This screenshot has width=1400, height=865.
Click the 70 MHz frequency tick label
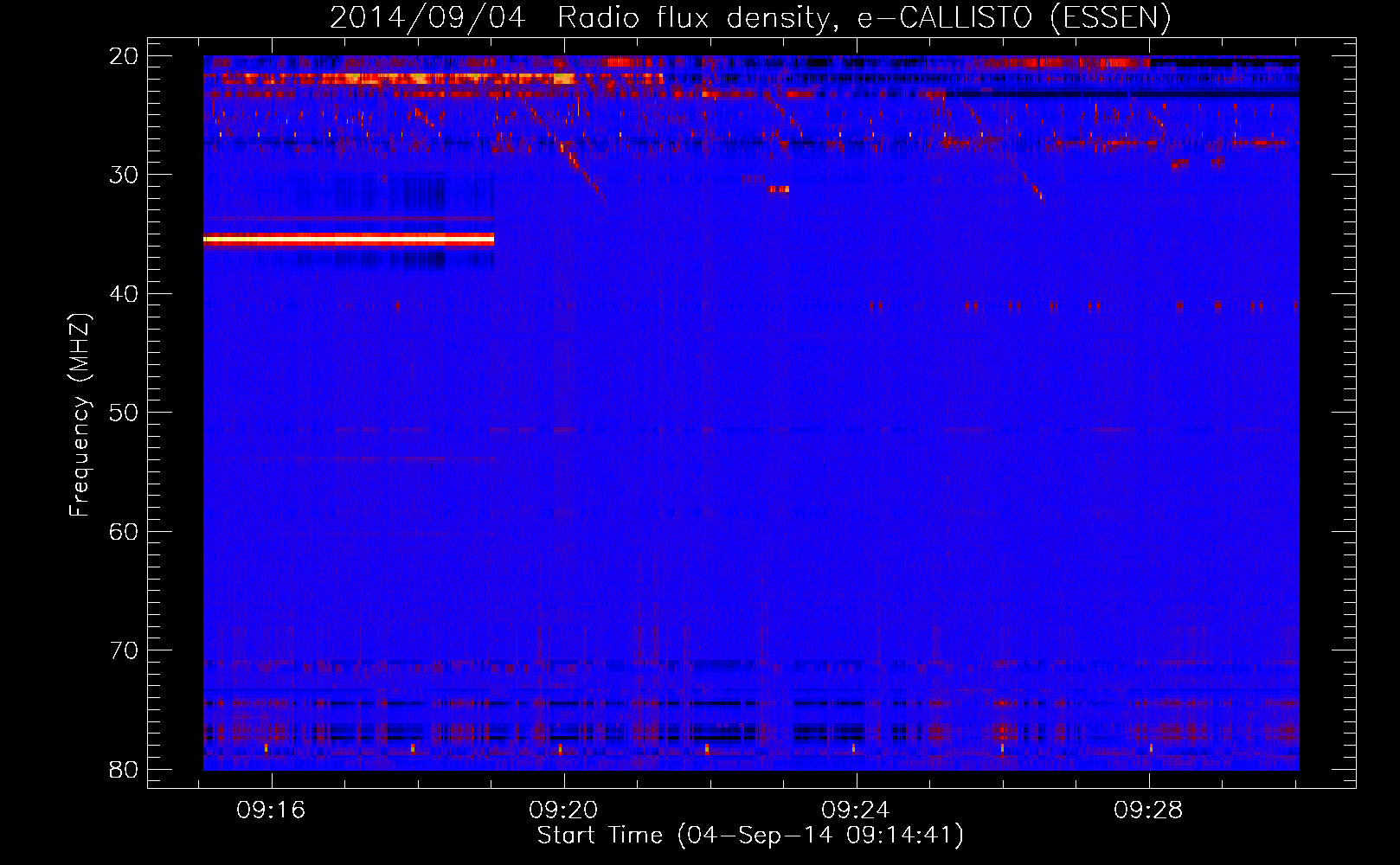coord(124,650)
